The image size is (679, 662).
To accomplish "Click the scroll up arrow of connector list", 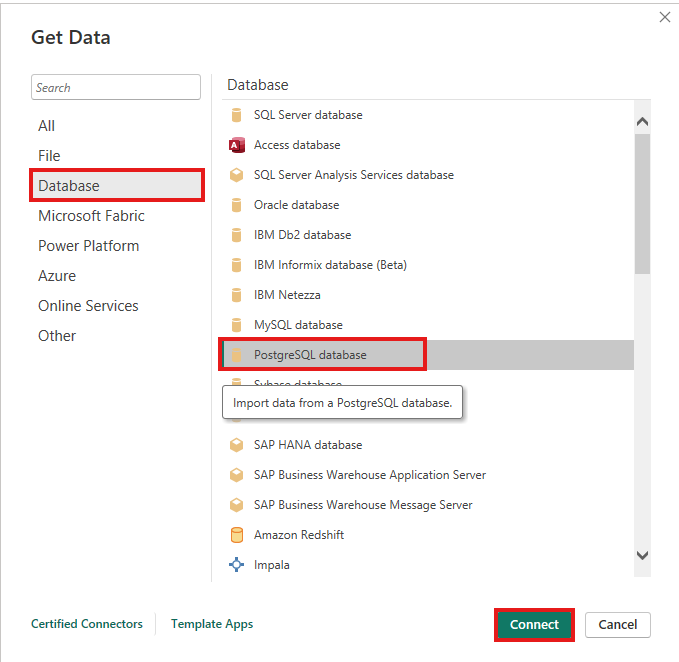I will [x=643, y=122].
